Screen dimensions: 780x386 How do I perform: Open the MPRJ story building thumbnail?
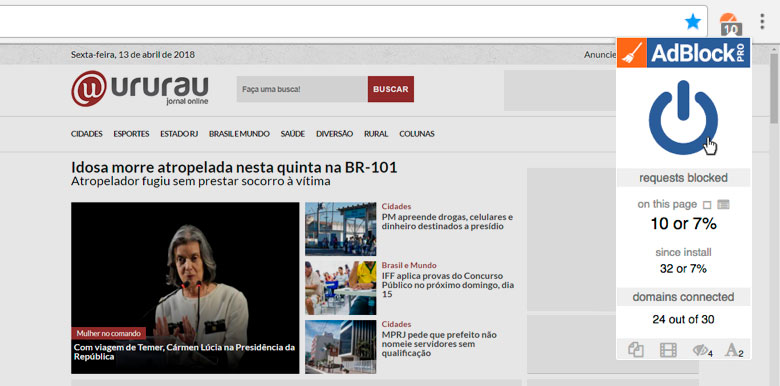click(x=340, y=347)
